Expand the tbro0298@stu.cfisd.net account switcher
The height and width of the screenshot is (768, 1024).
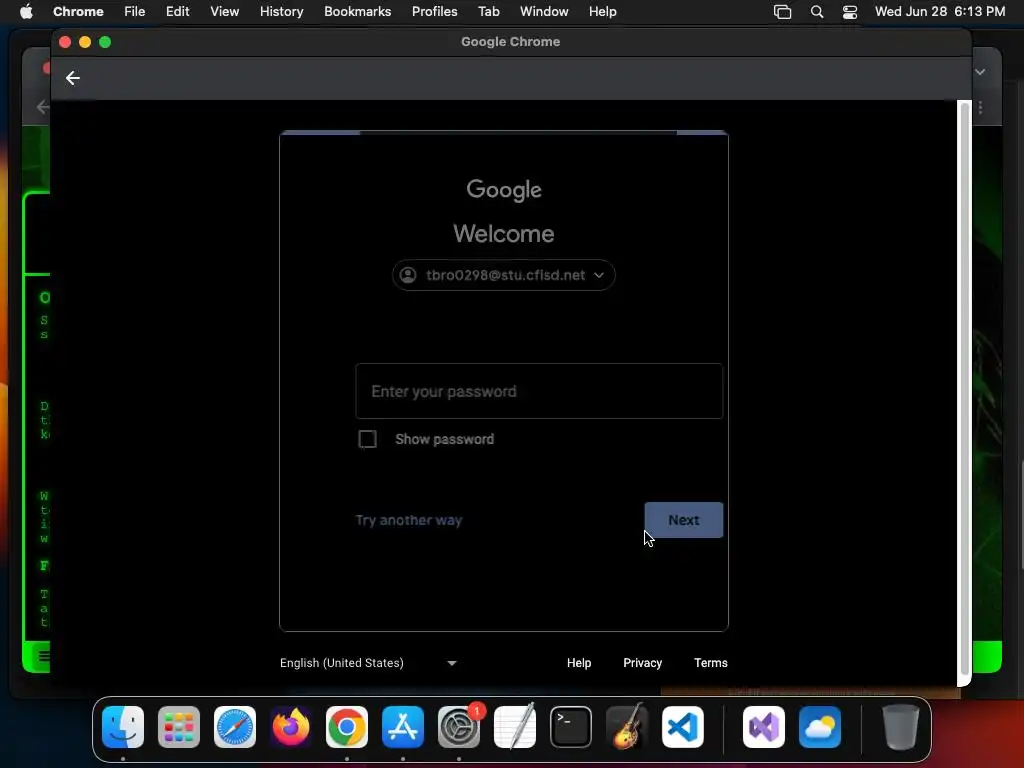click(504, 275)
